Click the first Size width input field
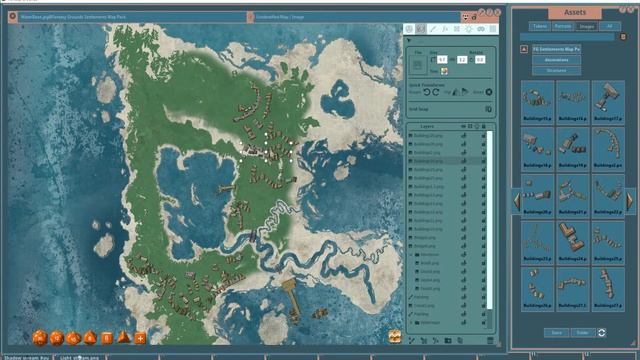The image size is (640, 360). click(442, 60)
